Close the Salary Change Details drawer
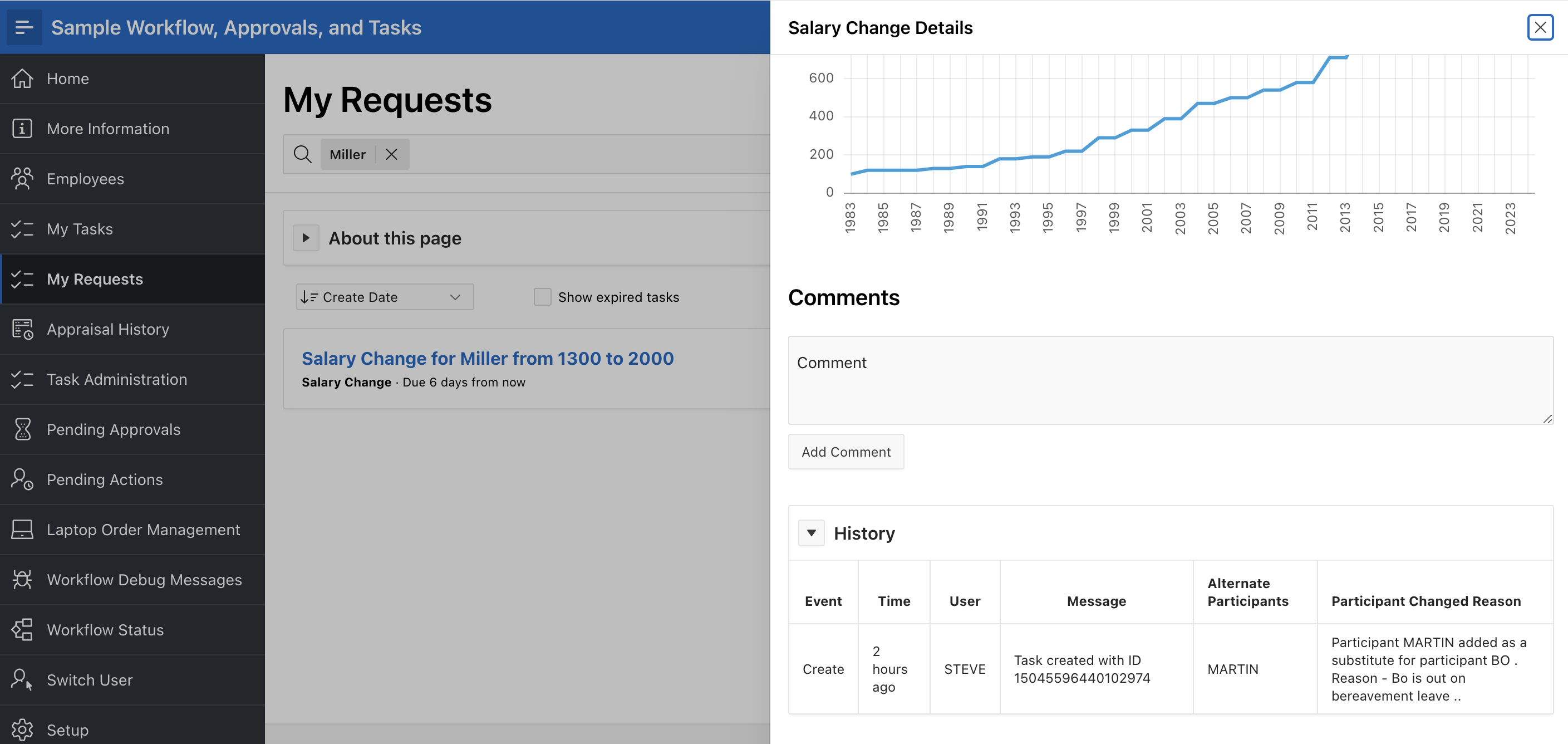 (x=1540, y=27)
